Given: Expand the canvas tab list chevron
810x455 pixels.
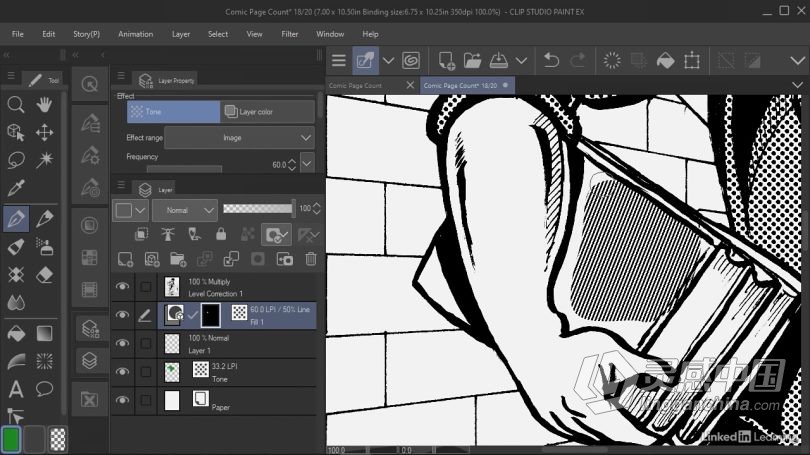Looking at the screenshot, I should click(x=798, y=85).
